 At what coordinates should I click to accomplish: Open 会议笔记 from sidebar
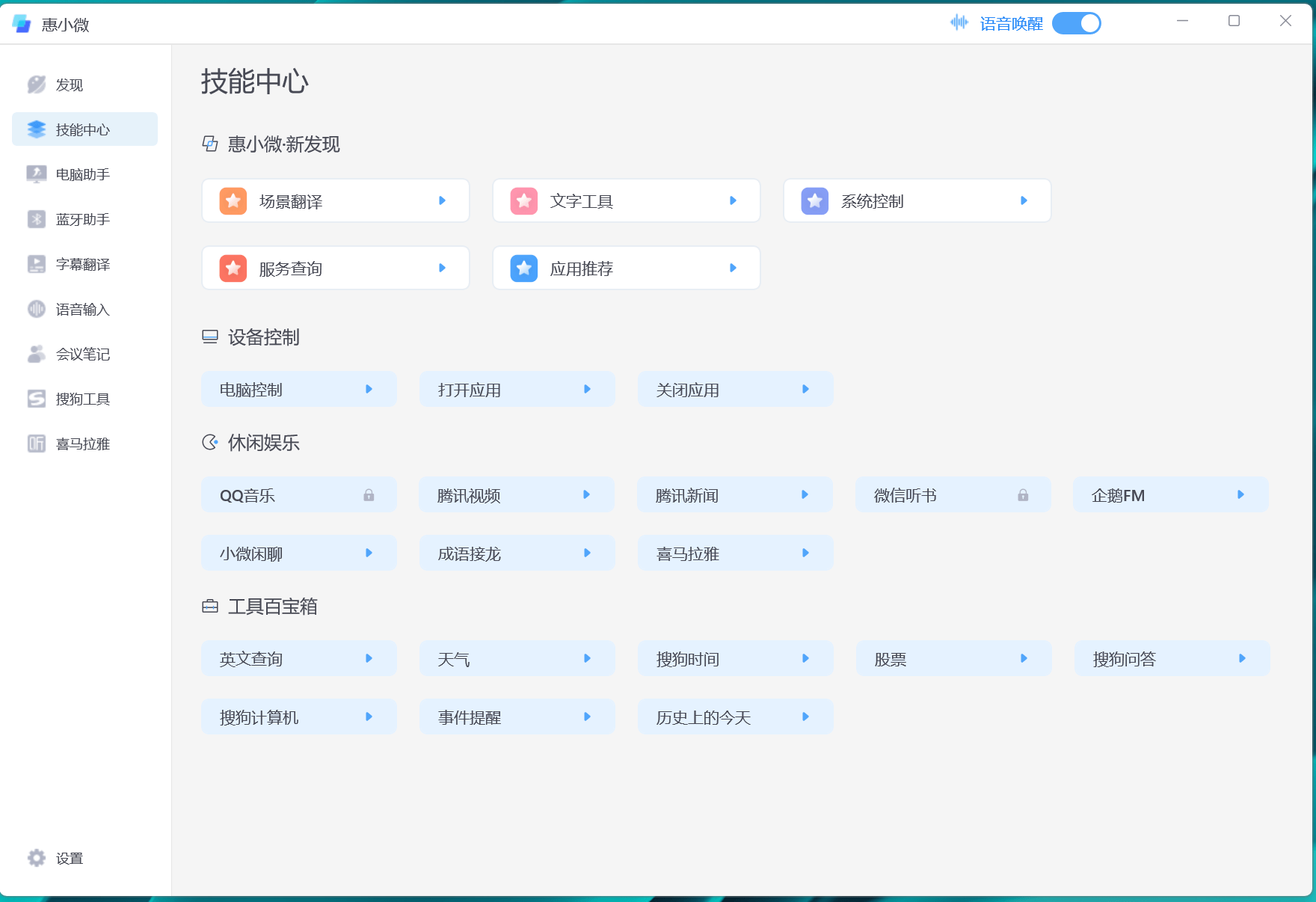(x=84, y=354)
